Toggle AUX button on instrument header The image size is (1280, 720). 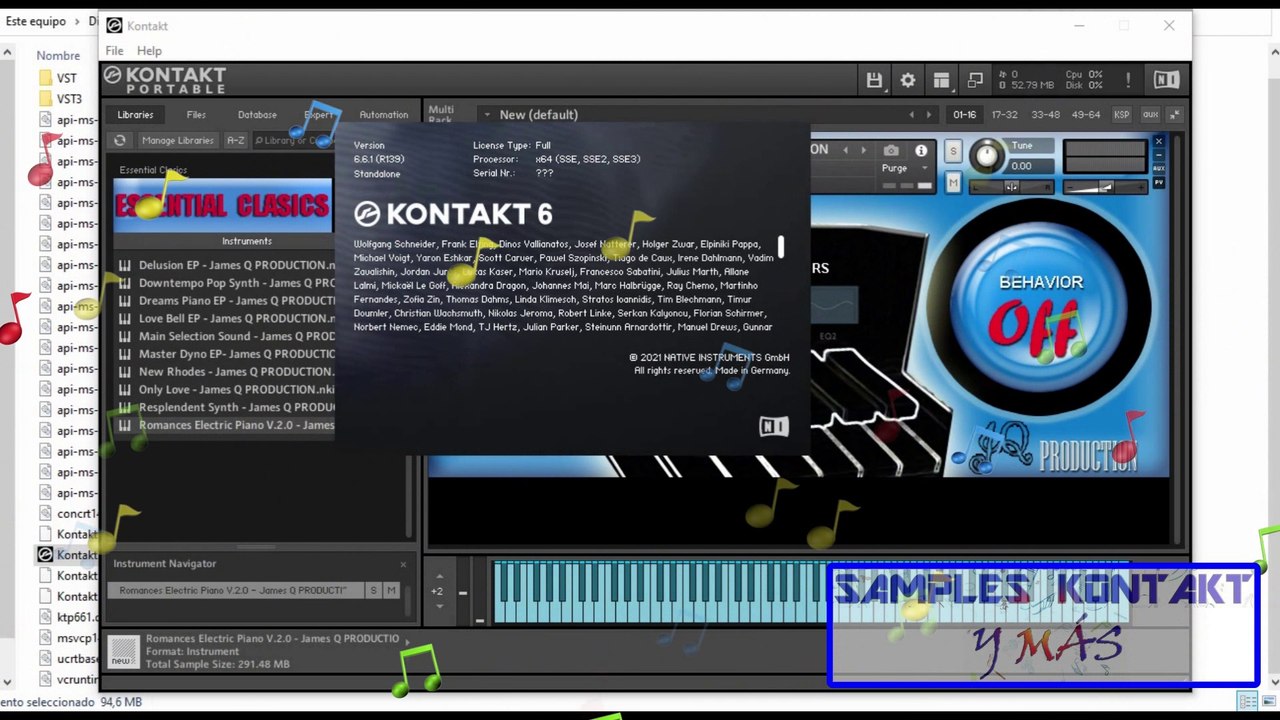[1159, 169]
